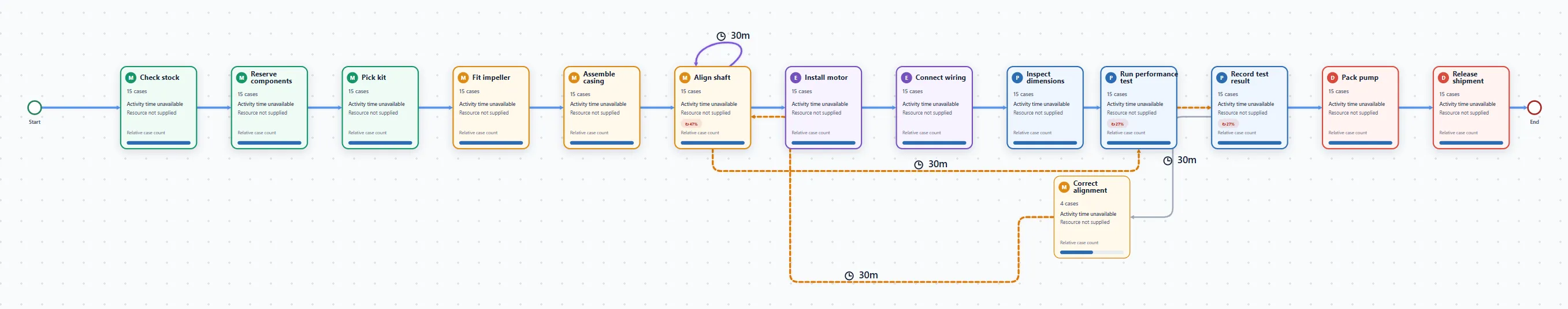Select the Inspect dimensions node title

pyautogui.click(x=1045, y=78)
